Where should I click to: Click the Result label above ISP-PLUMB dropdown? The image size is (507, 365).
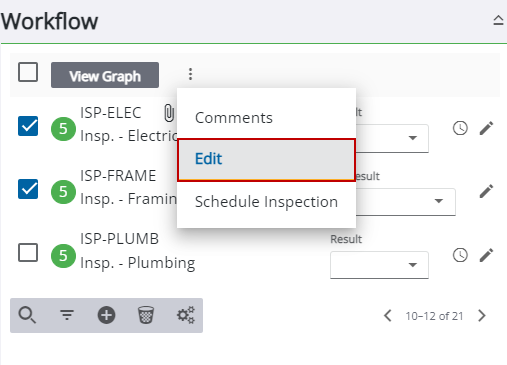[346, 239]
